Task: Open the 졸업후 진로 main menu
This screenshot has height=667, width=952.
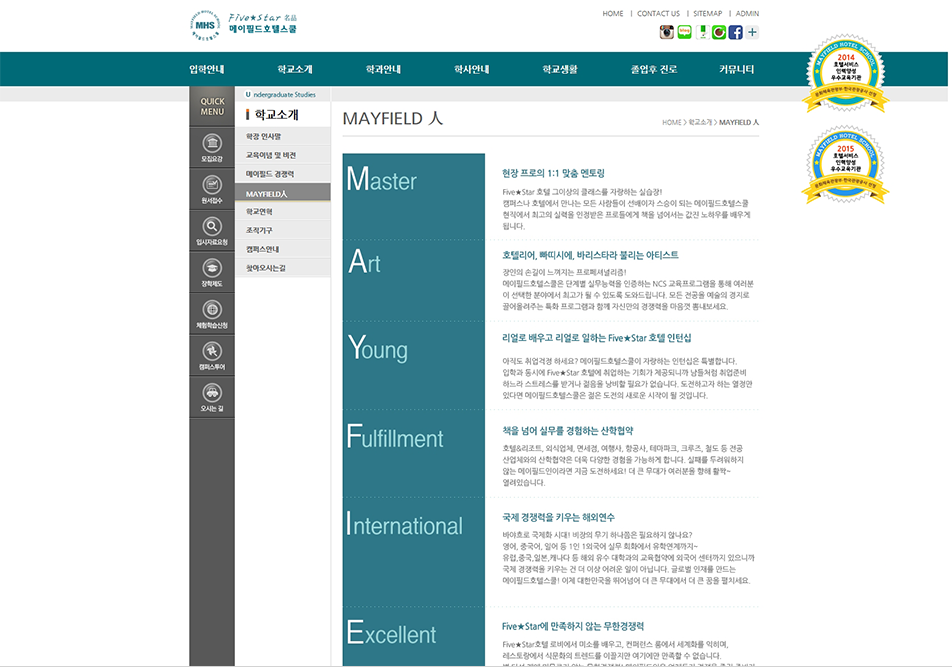Action: (x=653, y=70)
